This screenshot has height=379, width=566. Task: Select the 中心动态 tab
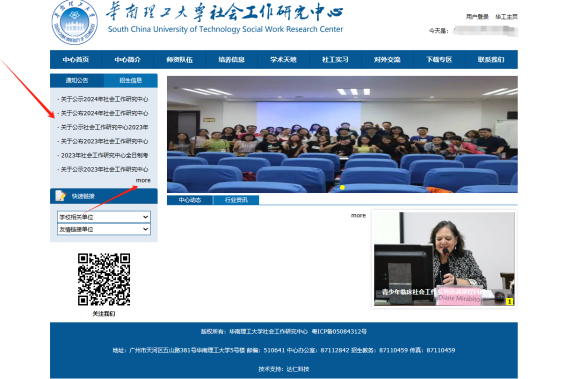click(x=190, y=200)
